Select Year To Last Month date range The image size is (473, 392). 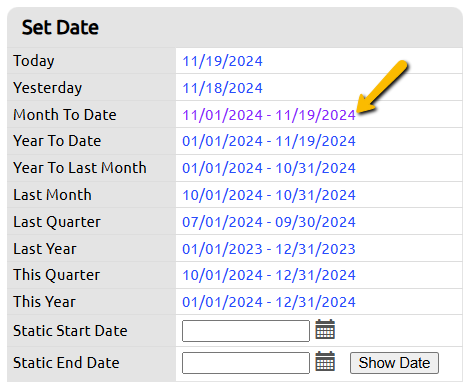pos(269,168)
